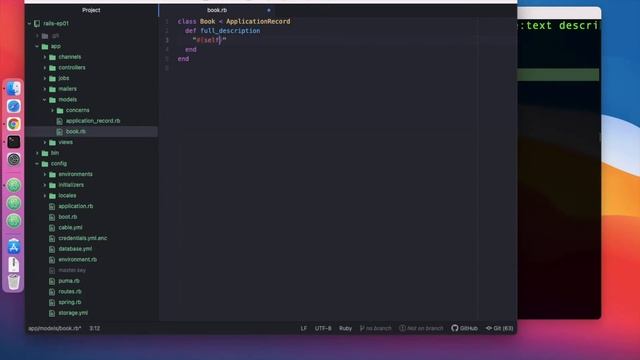Click the channels folder icon
Image resolution: width=640 pixels, height=360 pixels.
click(x=52, y=57)
